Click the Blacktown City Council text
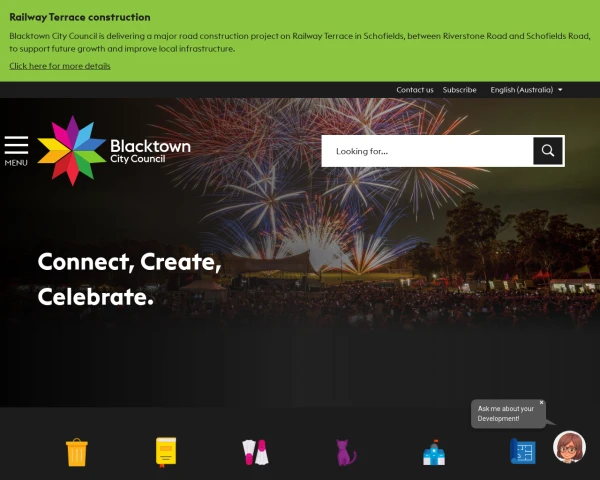Image resolution: width=600 pixels, height=480 pixels. [x=150, y=151]
